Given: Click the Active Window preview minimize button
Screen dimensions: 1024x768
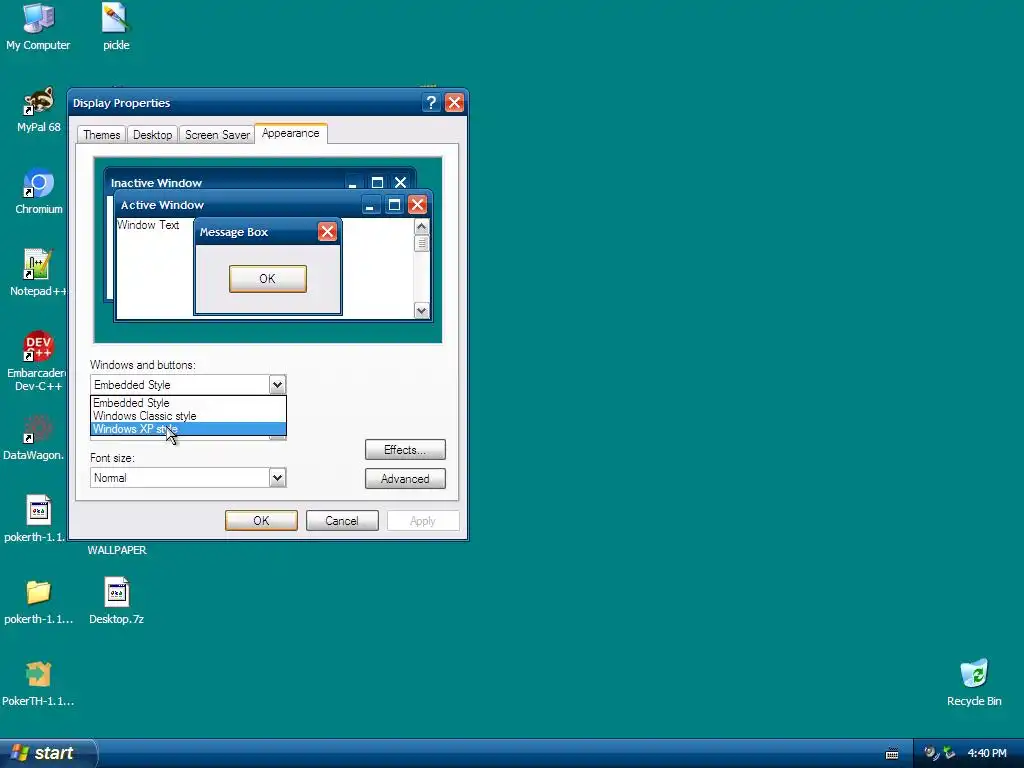Looking at the screenshot, I should [x=370, y=205].
